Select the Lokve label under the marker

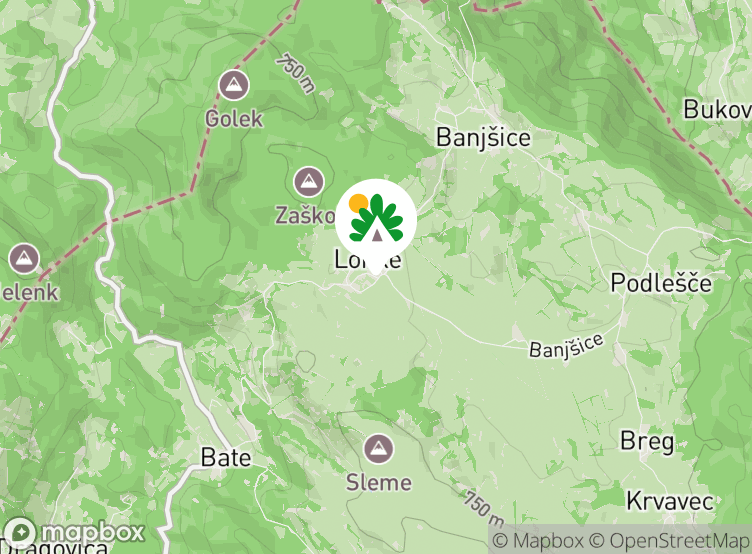[x=368, y=259]
